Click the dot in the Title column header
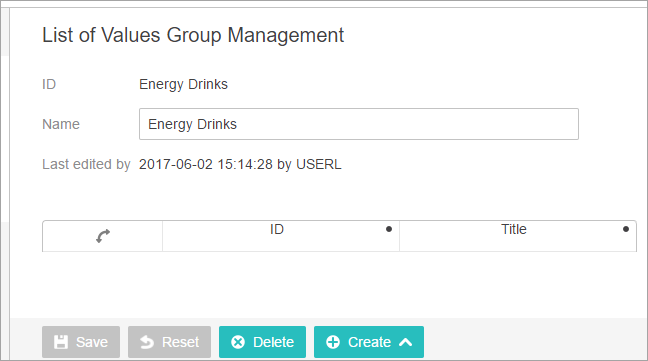The width and height of the screenshot is (648, 361). pyautogui.click(x=626, y=229)
